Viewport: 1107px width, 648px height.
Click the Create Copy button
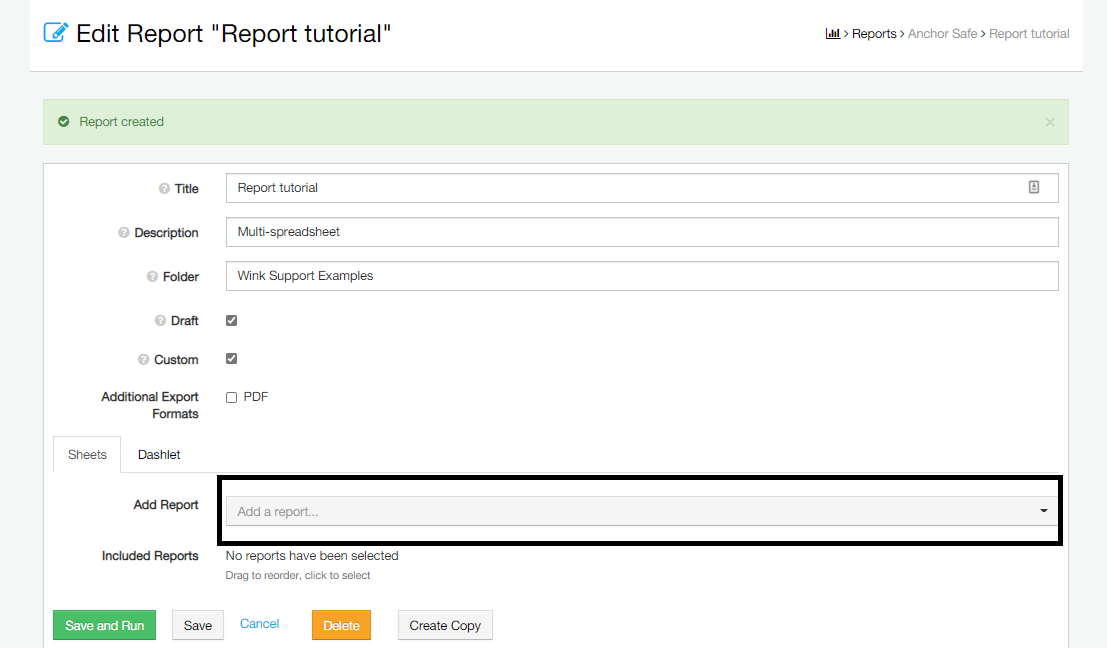click(x=445, y=625)
